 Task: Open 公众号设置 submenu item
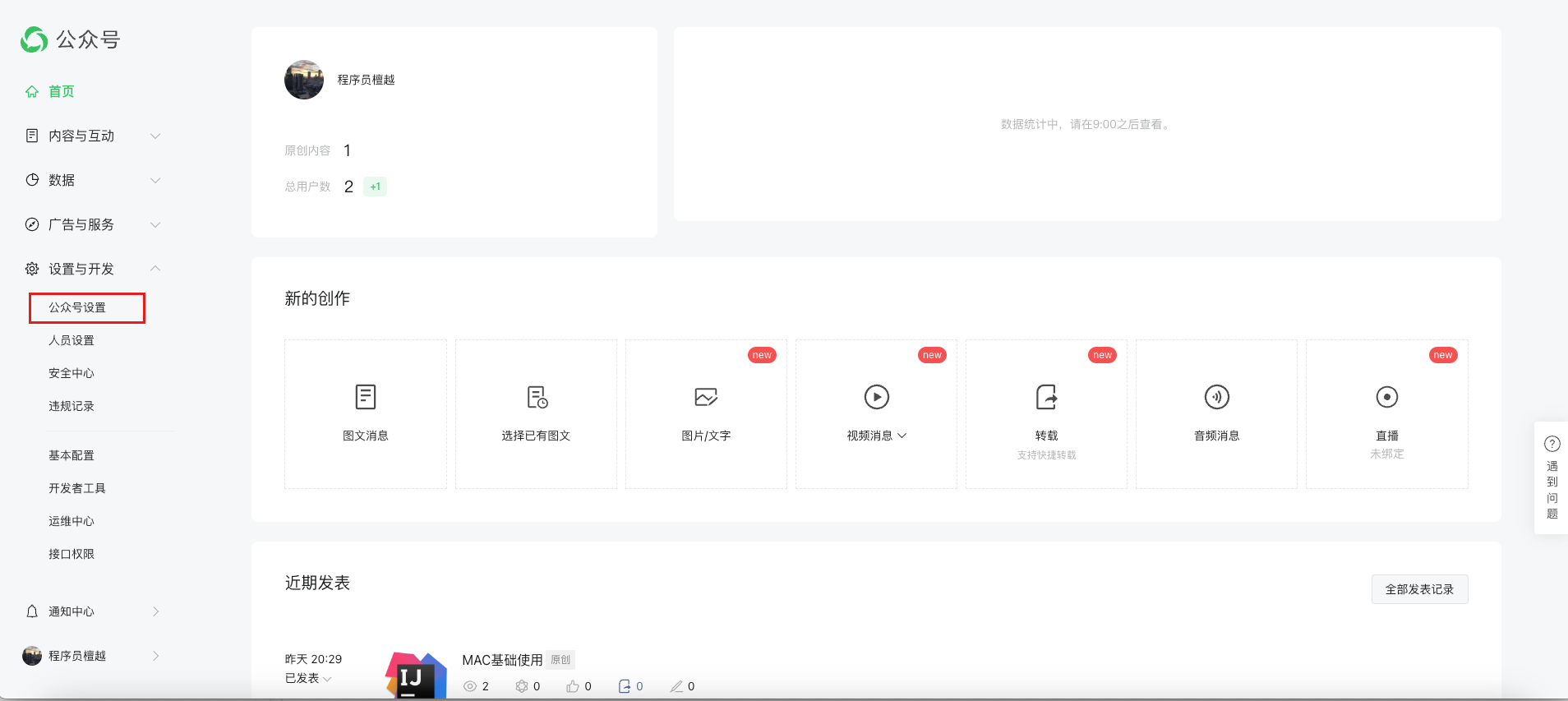click(x=77, y=307)
